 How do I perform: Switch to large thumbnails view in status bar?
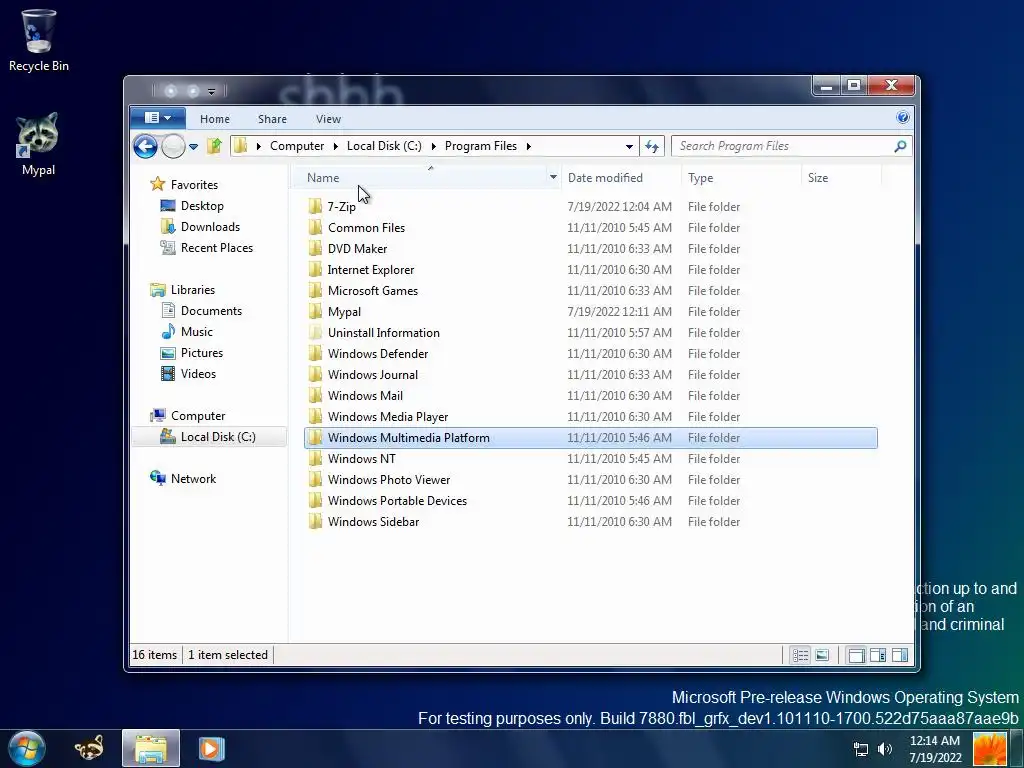click(x=822, y=655)
